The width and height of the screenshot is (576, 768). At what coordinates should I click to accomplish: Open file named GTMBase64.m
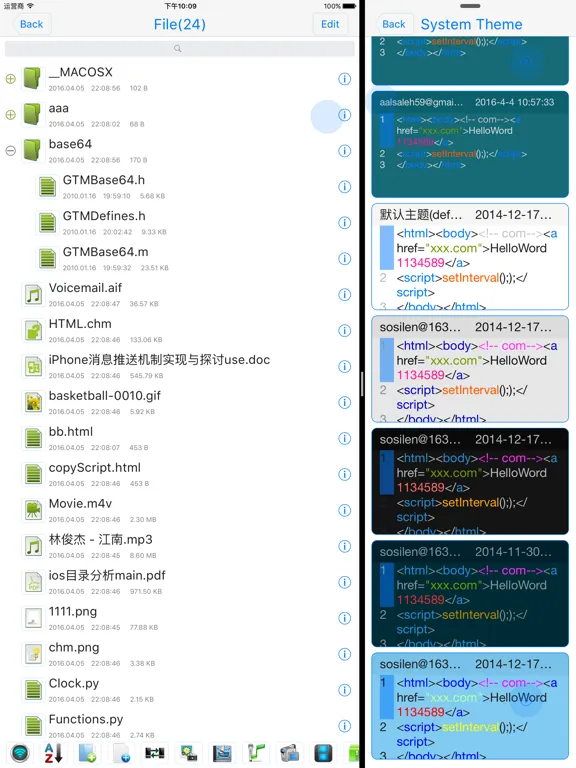coord(105,252)
